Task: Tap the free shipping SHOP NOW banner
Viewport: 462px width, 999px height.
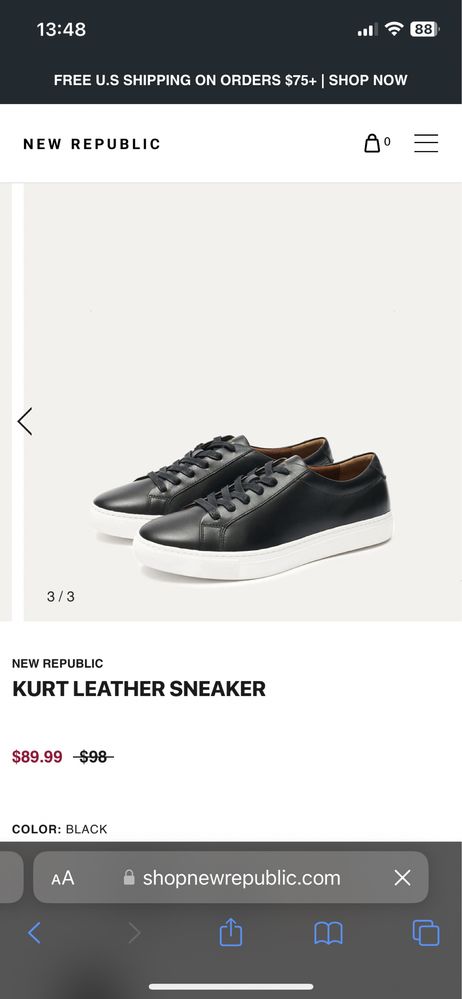Action: pyautogui.click(x=231, y=80)
